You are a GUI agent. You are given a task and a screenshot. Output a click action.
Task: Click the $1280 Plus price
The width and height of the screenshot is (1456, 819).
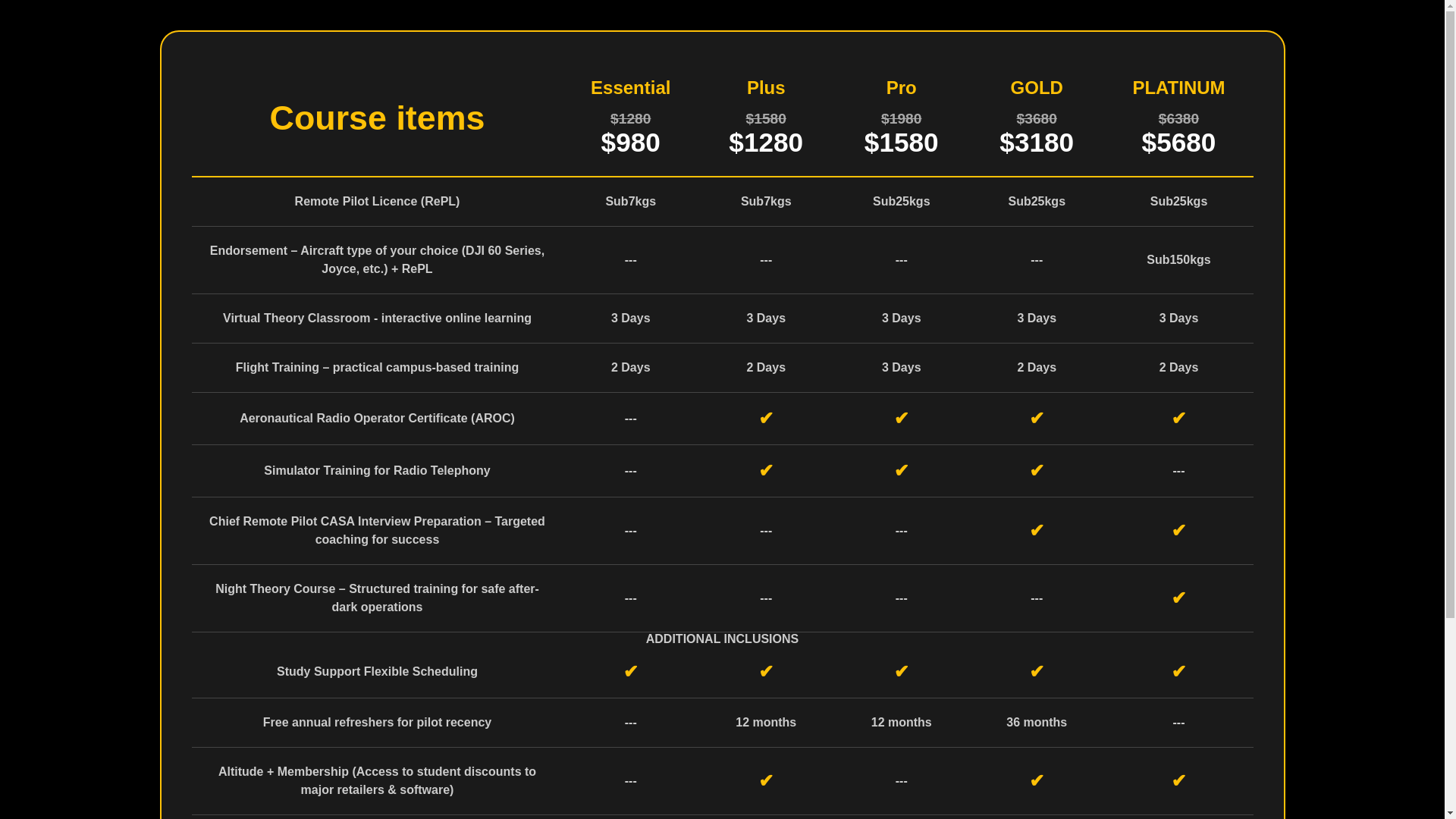pyautogui.click(x=766, y=143)
